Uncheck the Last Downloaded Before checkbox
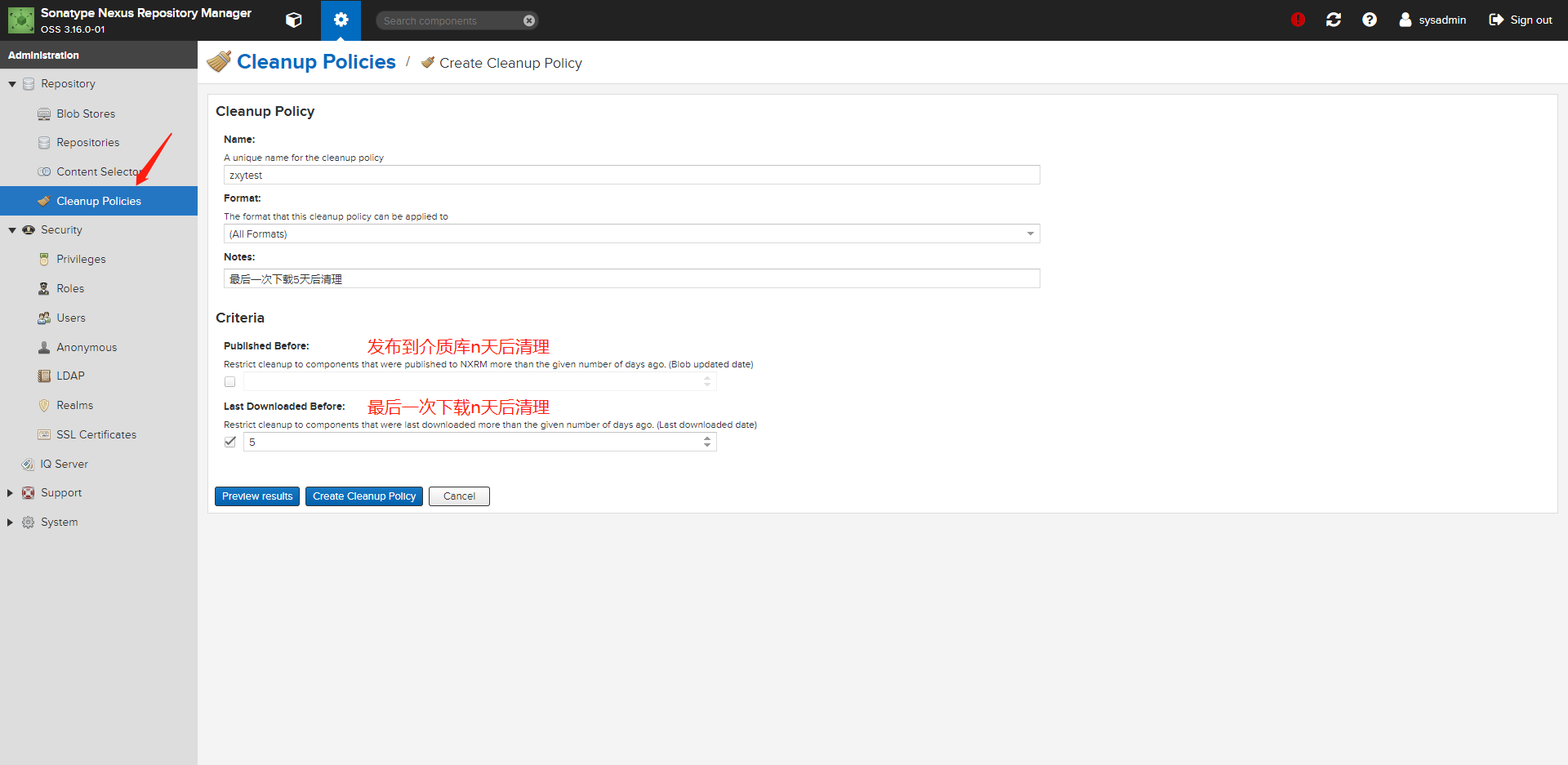1568x765 pixels. [230, 442]
